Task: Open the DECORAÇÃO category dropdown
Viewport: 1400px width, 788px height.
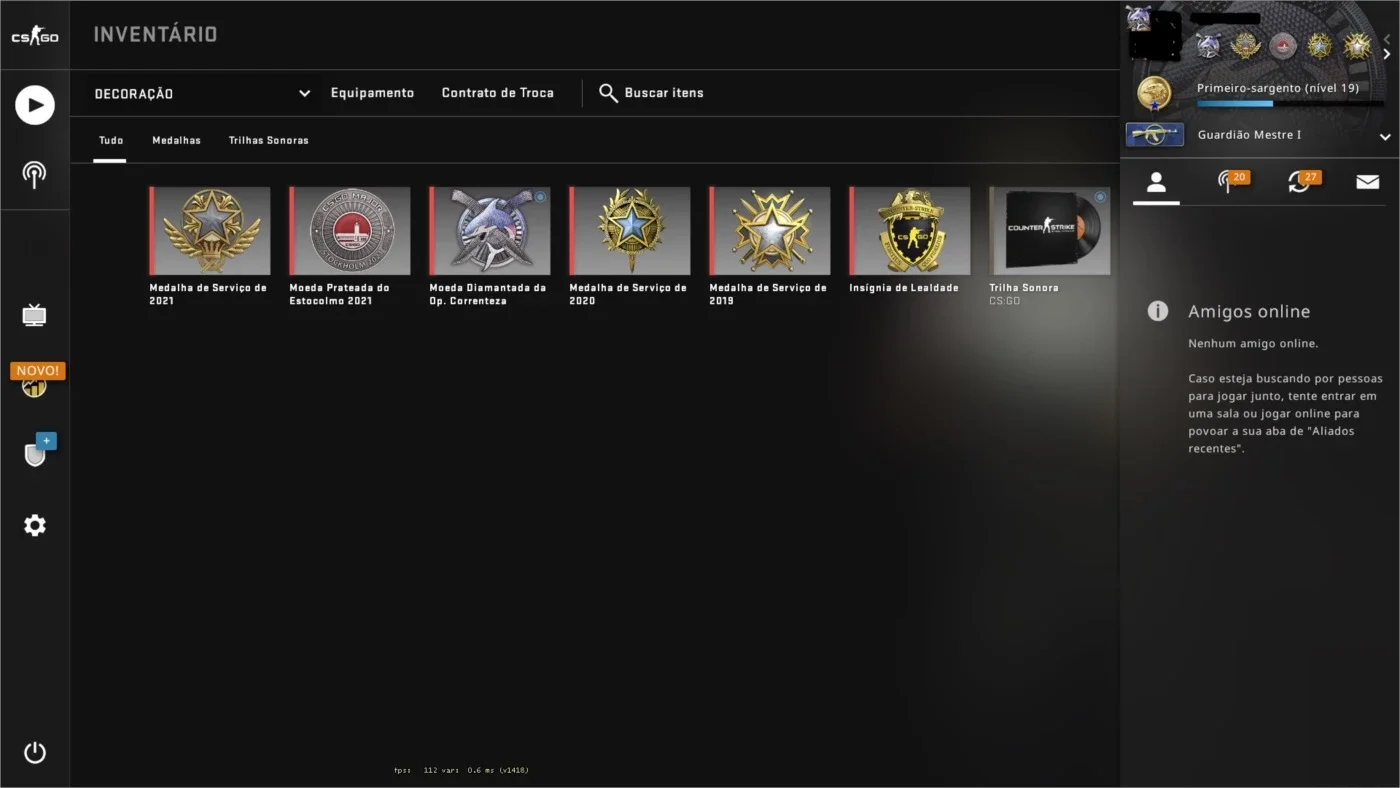Action: [202, 93]
